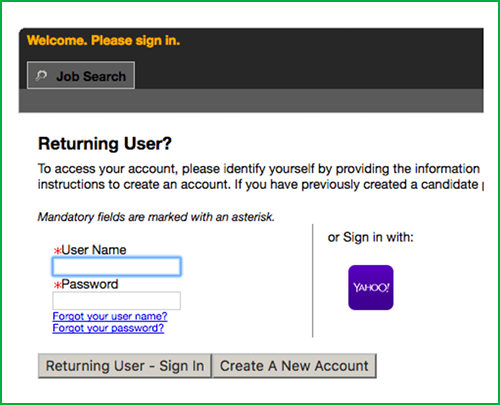Click the Welcome. Please sign in. header text
Image resolution: width=500 pixels, height=405 pixels.
click(103, 41)
